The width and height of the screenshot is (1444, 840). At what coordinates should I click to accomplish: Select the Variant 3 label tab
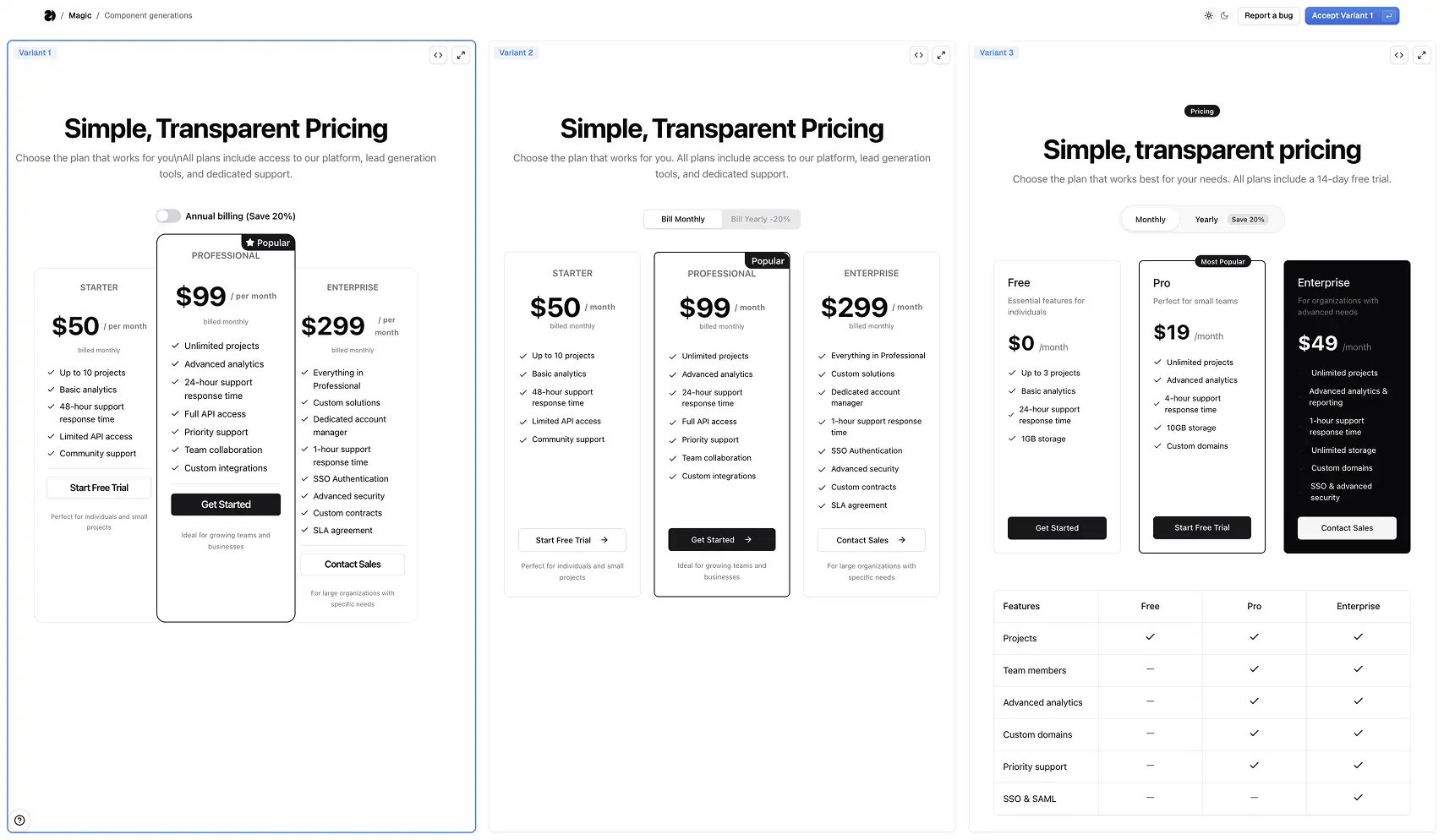point(996,52)
